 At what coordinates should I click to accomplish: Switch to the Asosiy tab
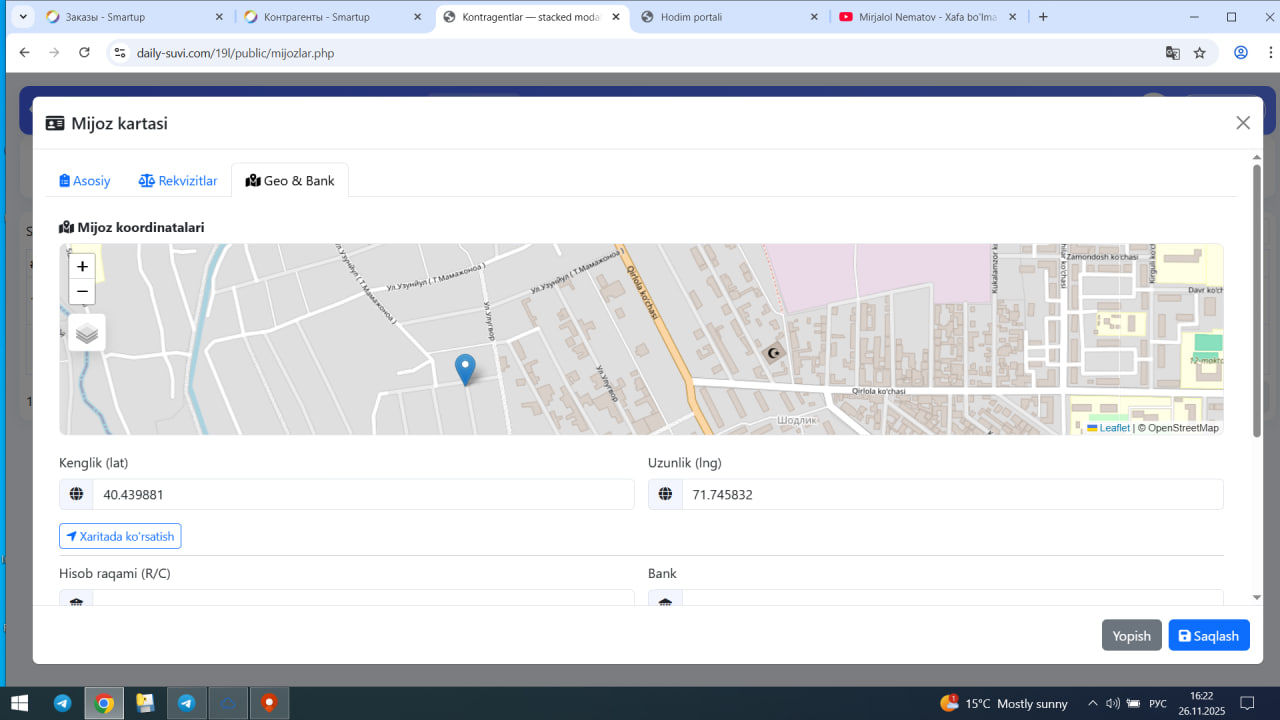click(85, 181)
